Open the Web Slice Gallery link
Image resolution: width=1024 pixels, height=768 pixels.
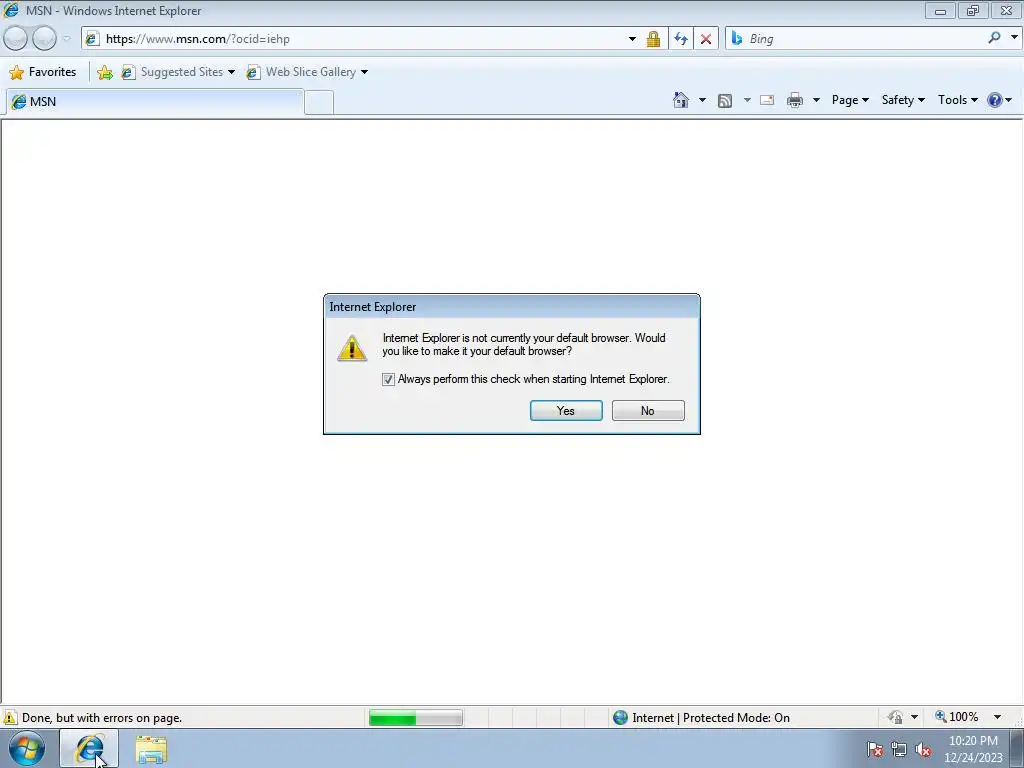(307, 72)
